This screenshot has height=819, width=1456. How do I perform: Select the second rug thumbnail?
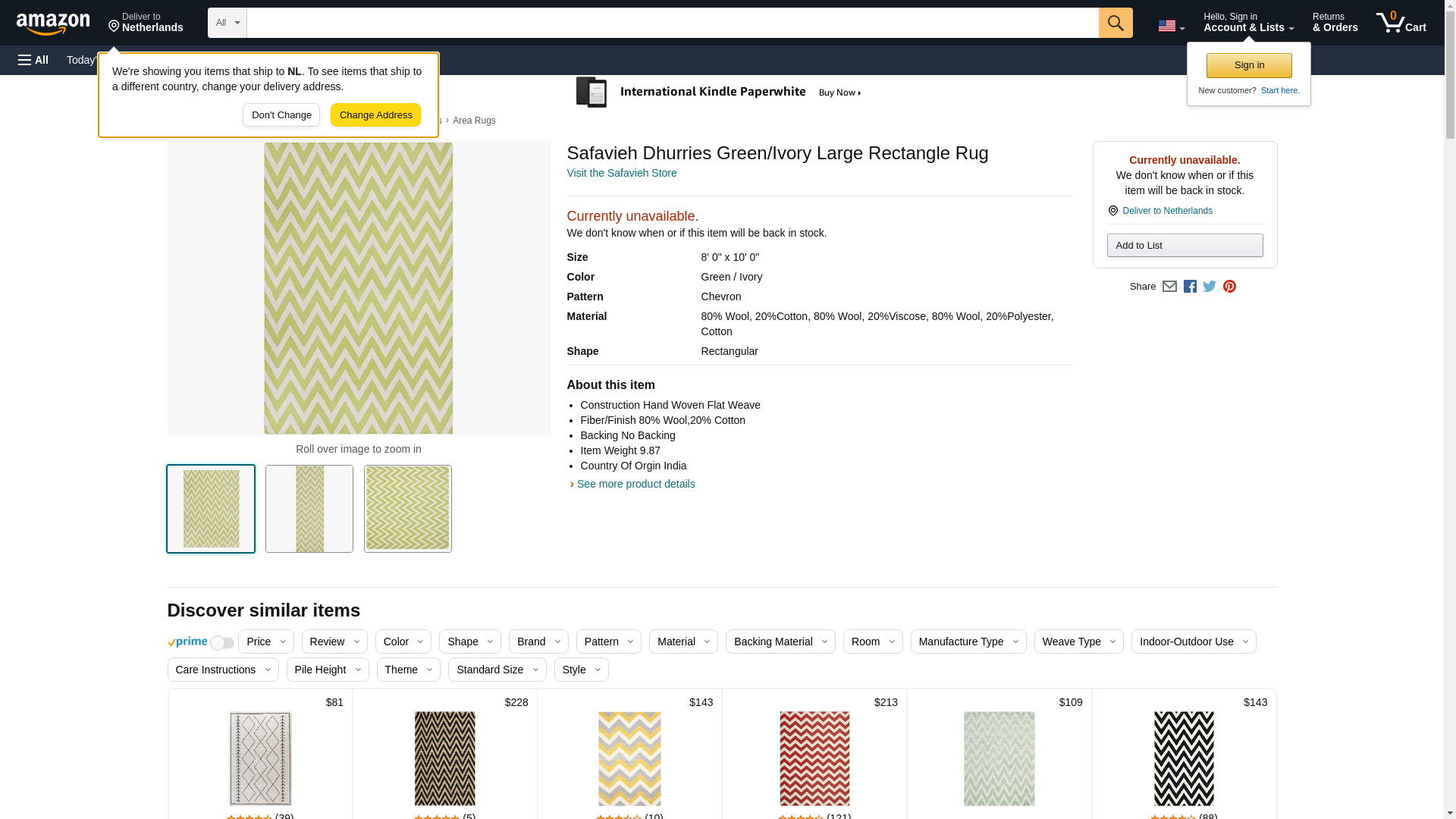pyautogui.click(x=309, y=509)
